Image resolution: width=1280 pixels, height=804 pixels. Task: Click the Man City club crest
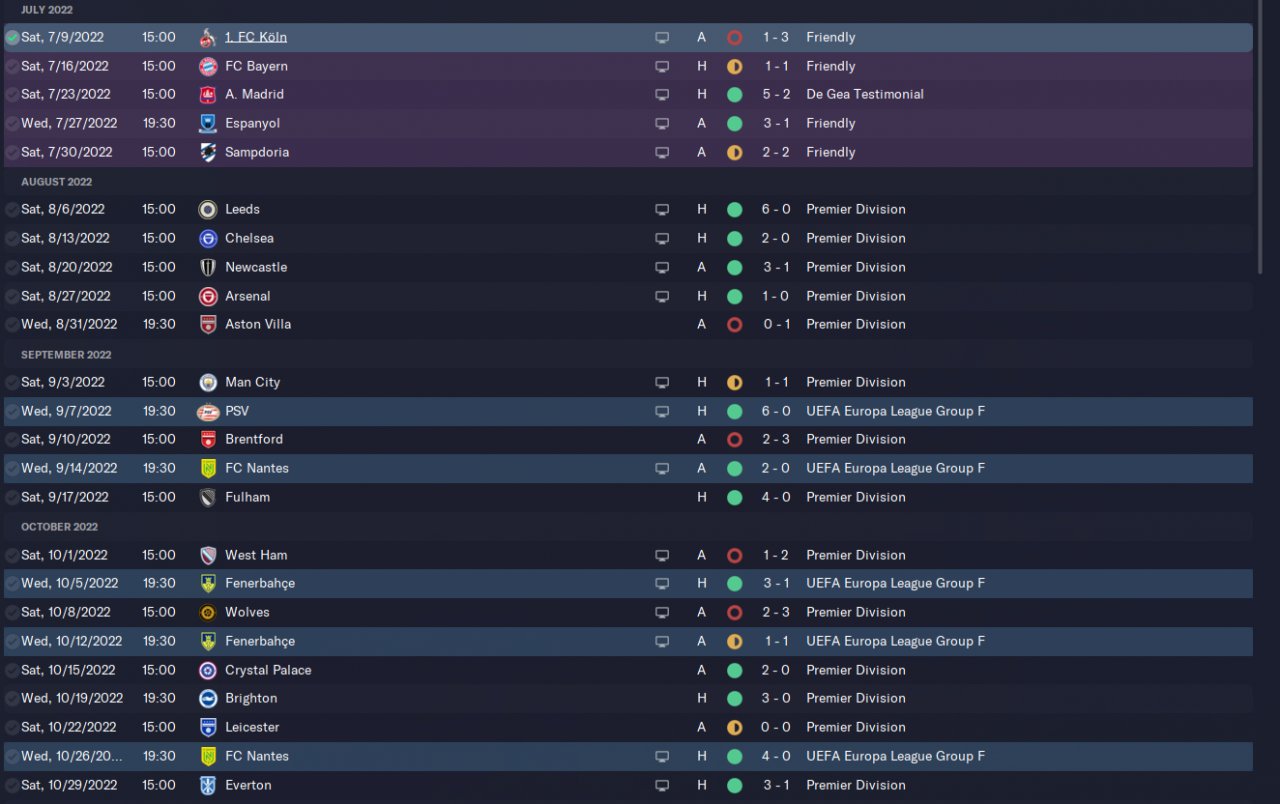208,382
